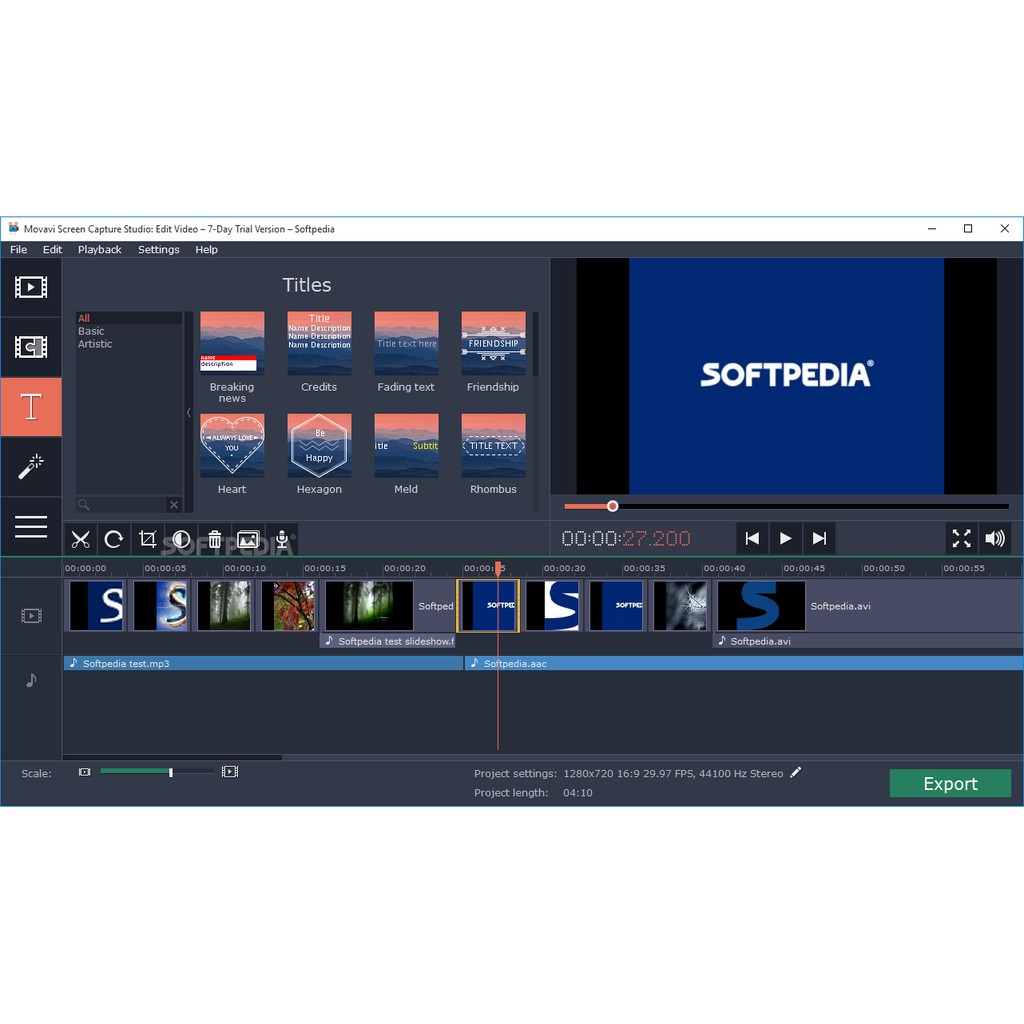Click the zoom in scale icon

tap(230, 772)
